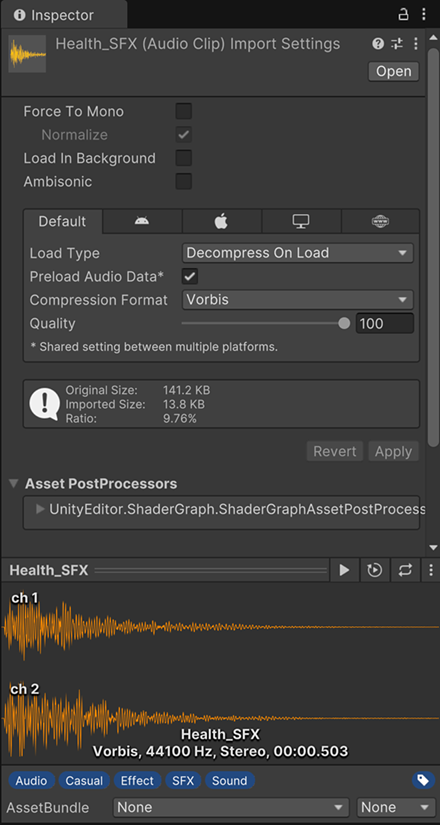Enable the Force To Mono checkbox

(184, 112)
